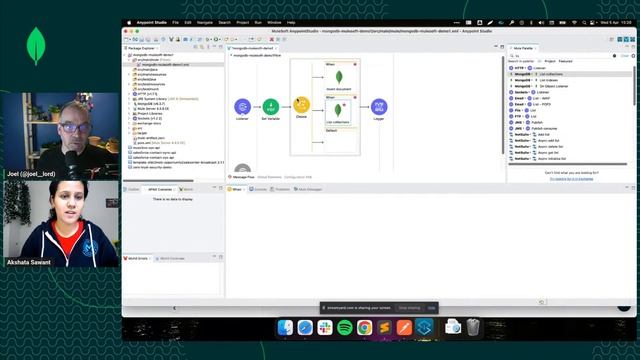Click the Stop sharing button
Screen dimensions: 640x360
point(409,308)
